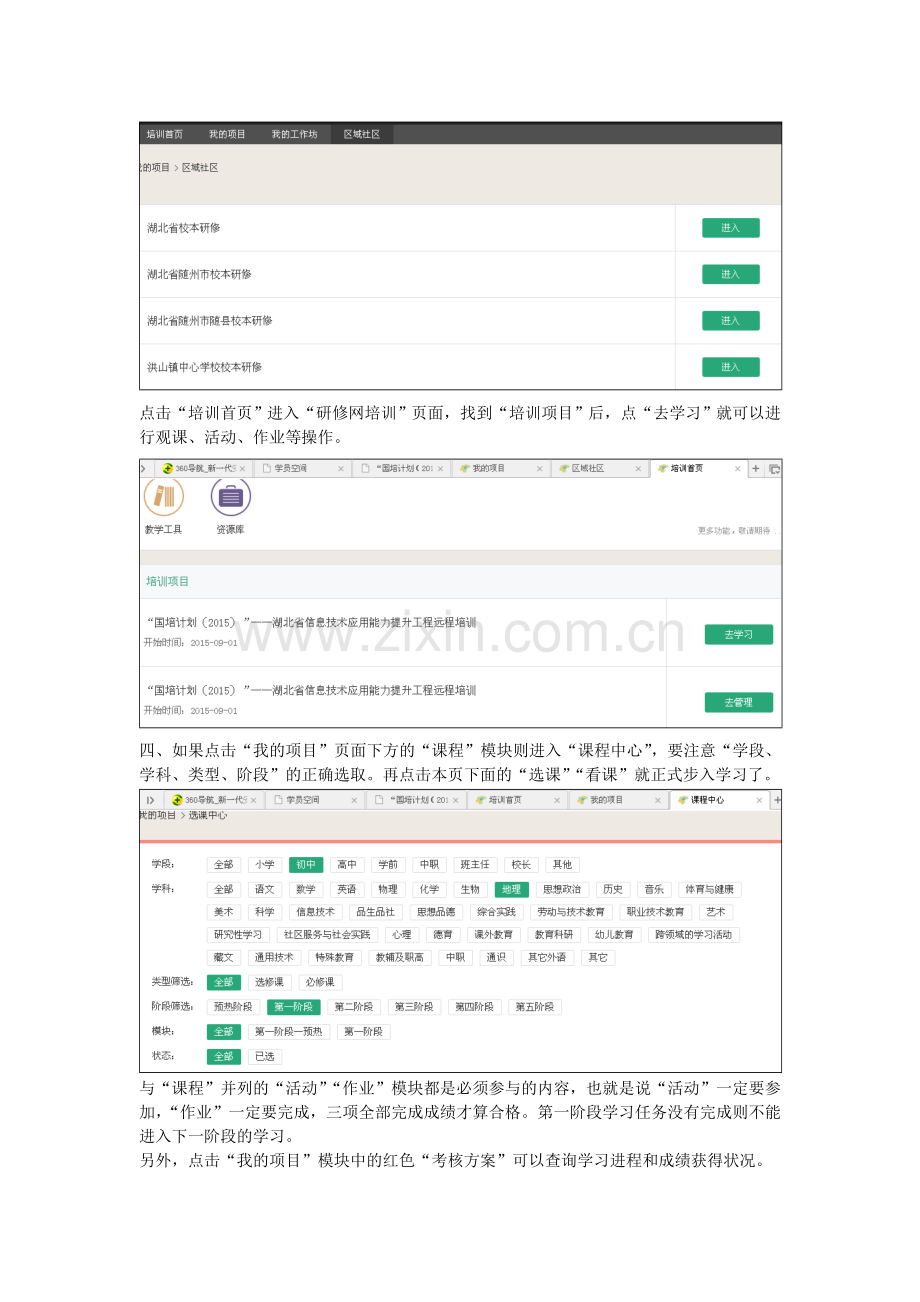Choose 社区服务与社会实践 subject filter
The image size is (920, 1302).
pos(327,935)
